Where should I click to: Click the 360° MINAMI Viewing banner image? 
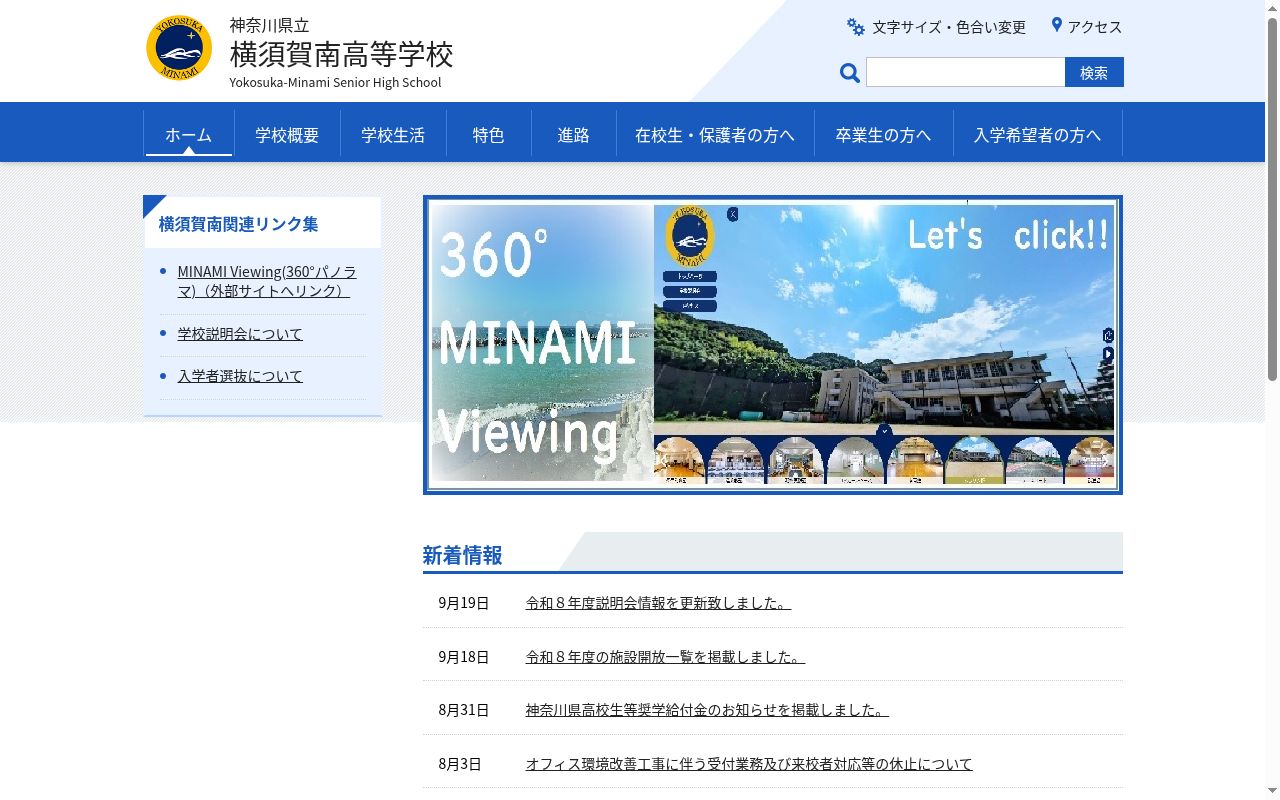[773, 345]
